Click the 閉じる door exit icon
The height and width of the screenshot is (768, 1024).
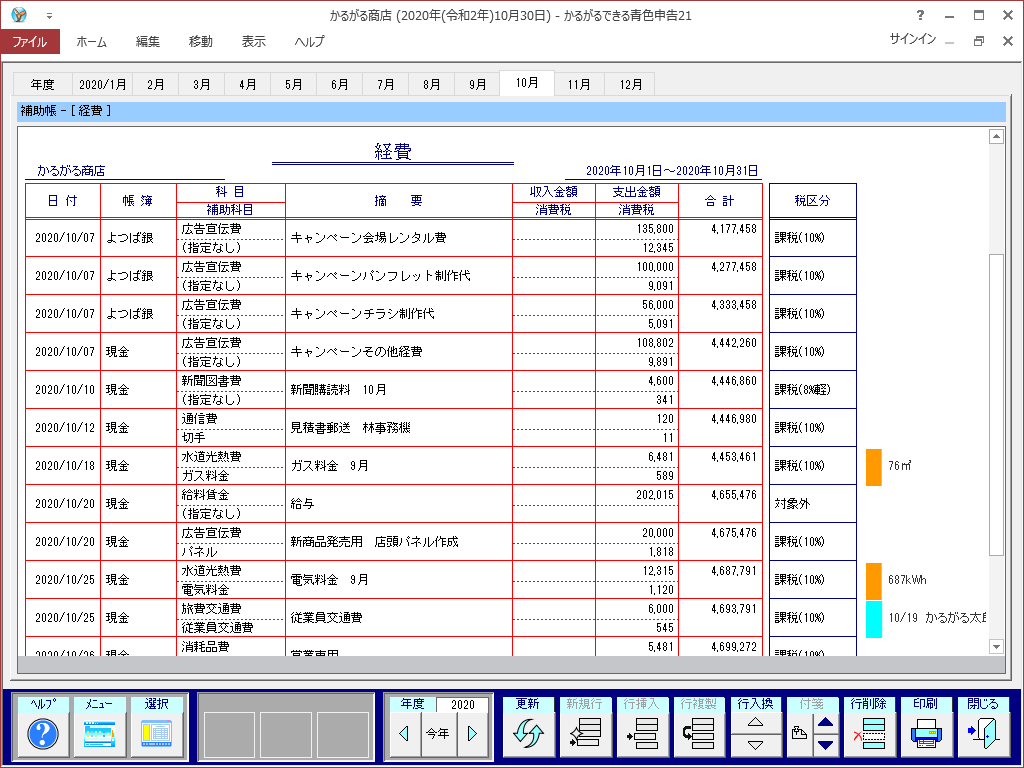point(984,733)
